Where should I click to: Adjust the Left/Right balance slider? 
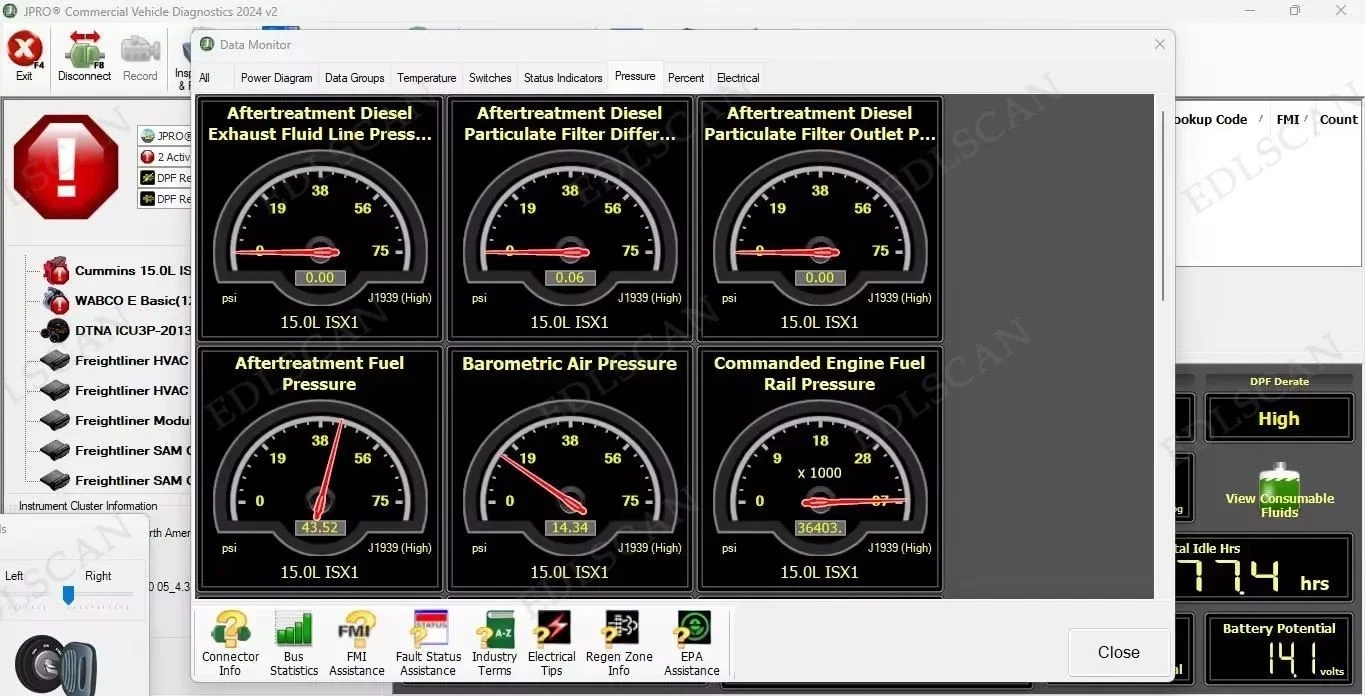coord(68,595)
